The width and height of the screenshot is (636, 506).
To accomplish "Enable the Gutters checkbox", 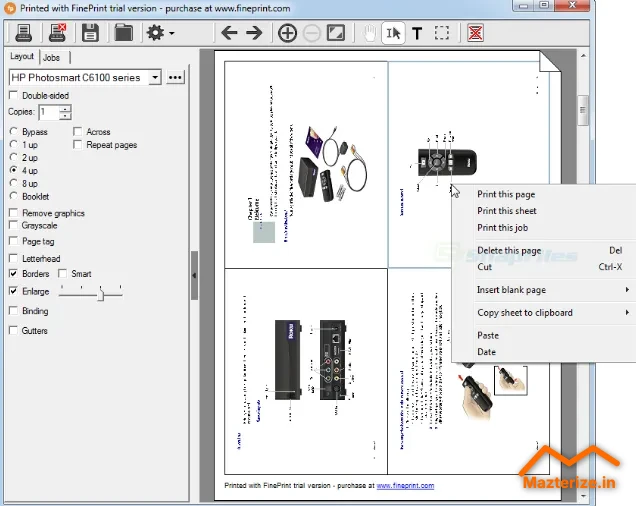I will 13,330.
